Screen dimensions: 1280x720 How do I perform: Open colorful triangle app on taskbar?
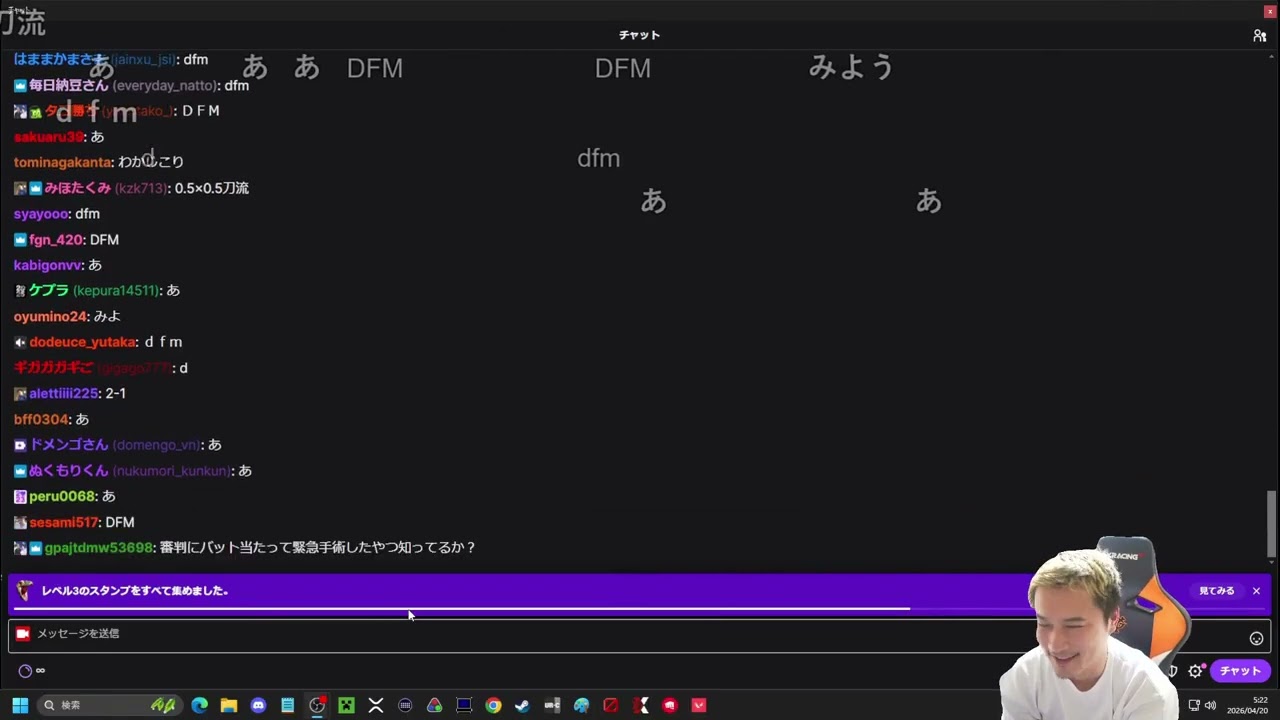[434, 705]
